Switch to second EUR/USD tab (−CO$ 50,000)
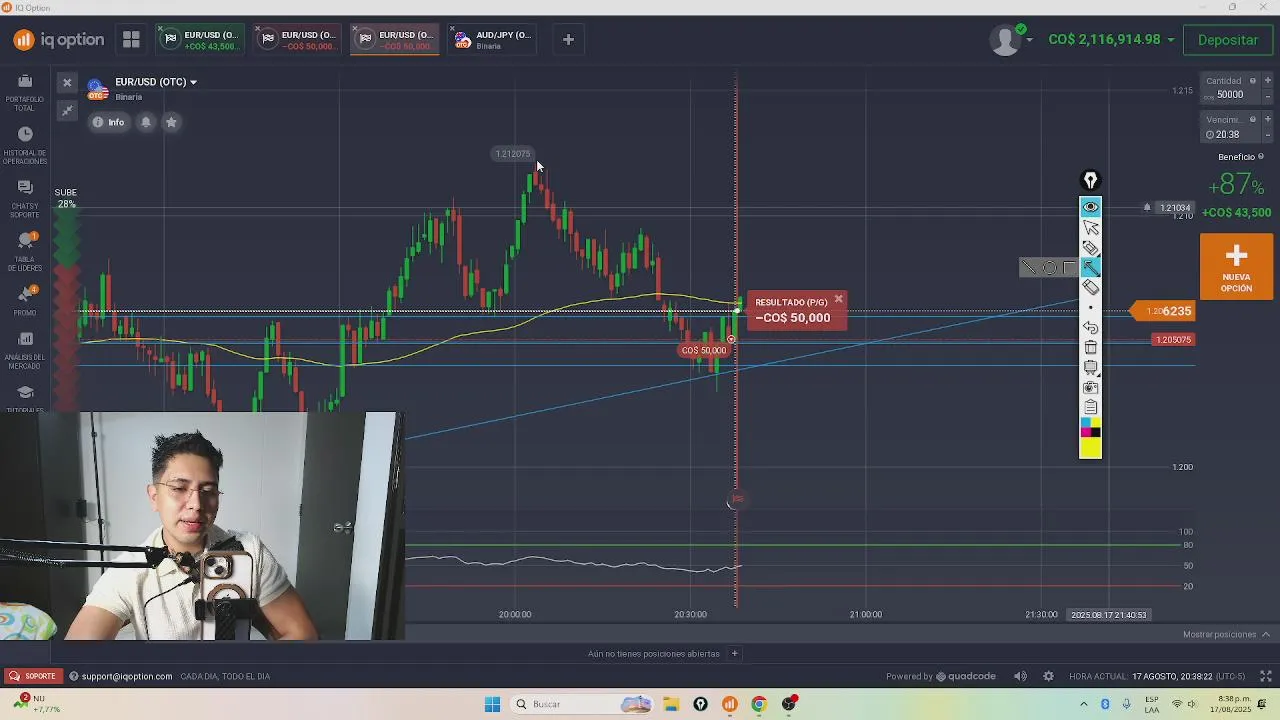 [x=297, y=40]
